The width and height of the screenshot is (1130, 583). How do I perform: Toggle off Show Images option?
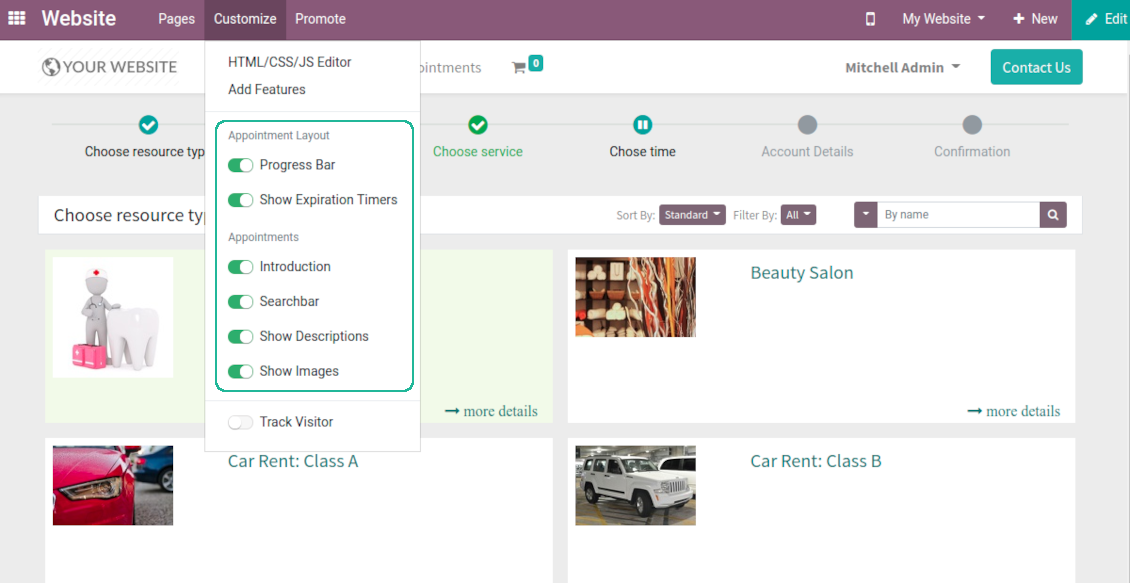point(240,371)
